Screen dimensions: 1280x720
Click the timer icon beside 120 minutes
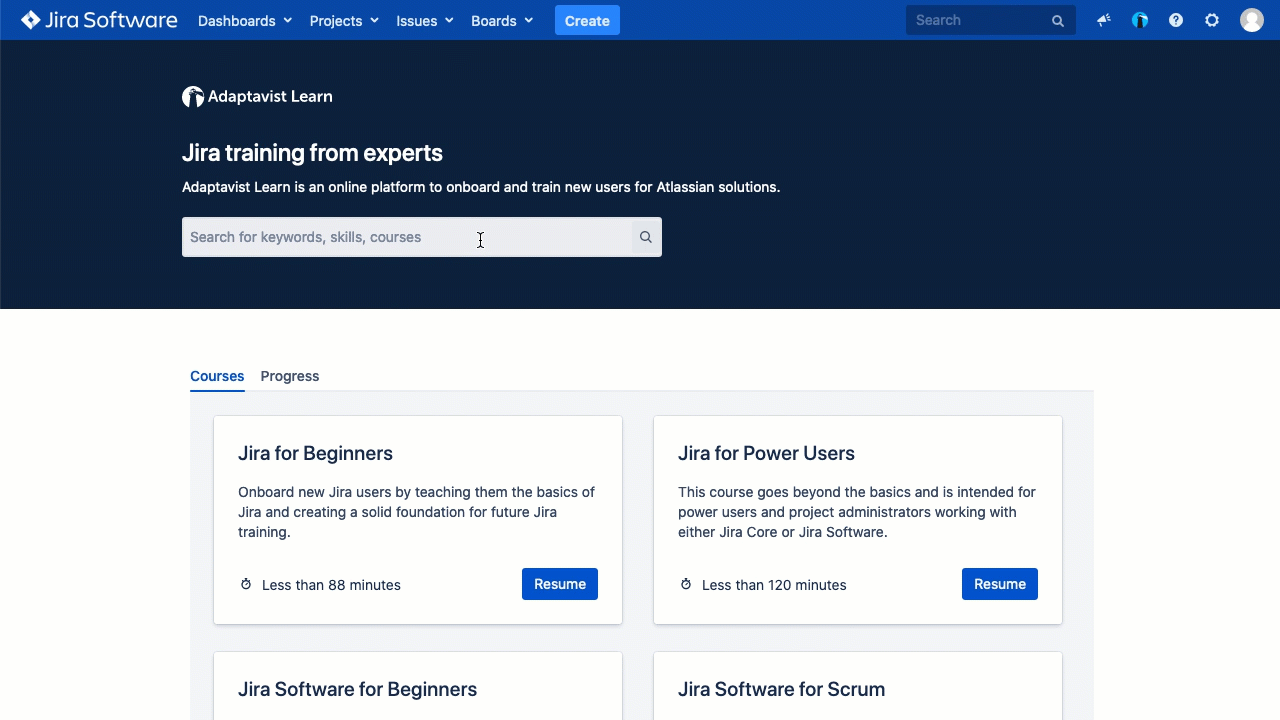click(x=686, y=584)
